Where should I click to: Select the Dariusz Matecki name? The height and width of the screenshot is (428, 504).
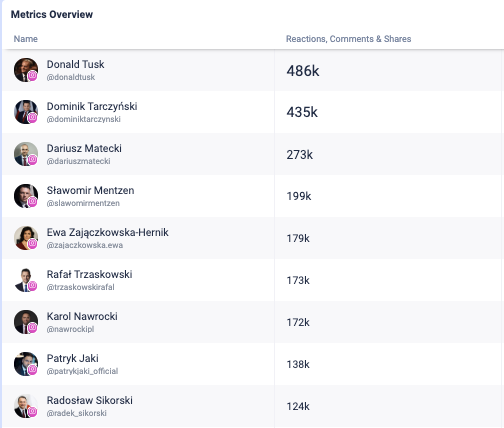pos(84,148)
